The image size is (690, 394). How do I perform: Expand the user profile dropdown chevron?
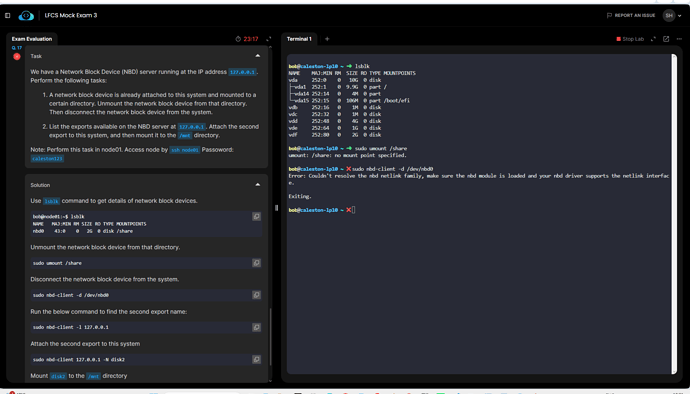pyautogui.click(x=679, y=16)
